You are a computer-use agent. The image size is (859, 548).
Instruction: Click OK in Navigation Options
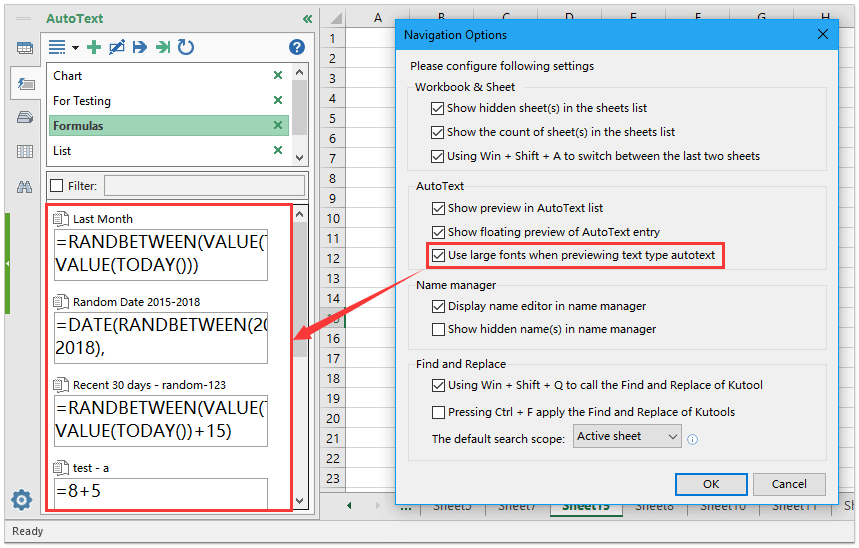tap(711, 484)
